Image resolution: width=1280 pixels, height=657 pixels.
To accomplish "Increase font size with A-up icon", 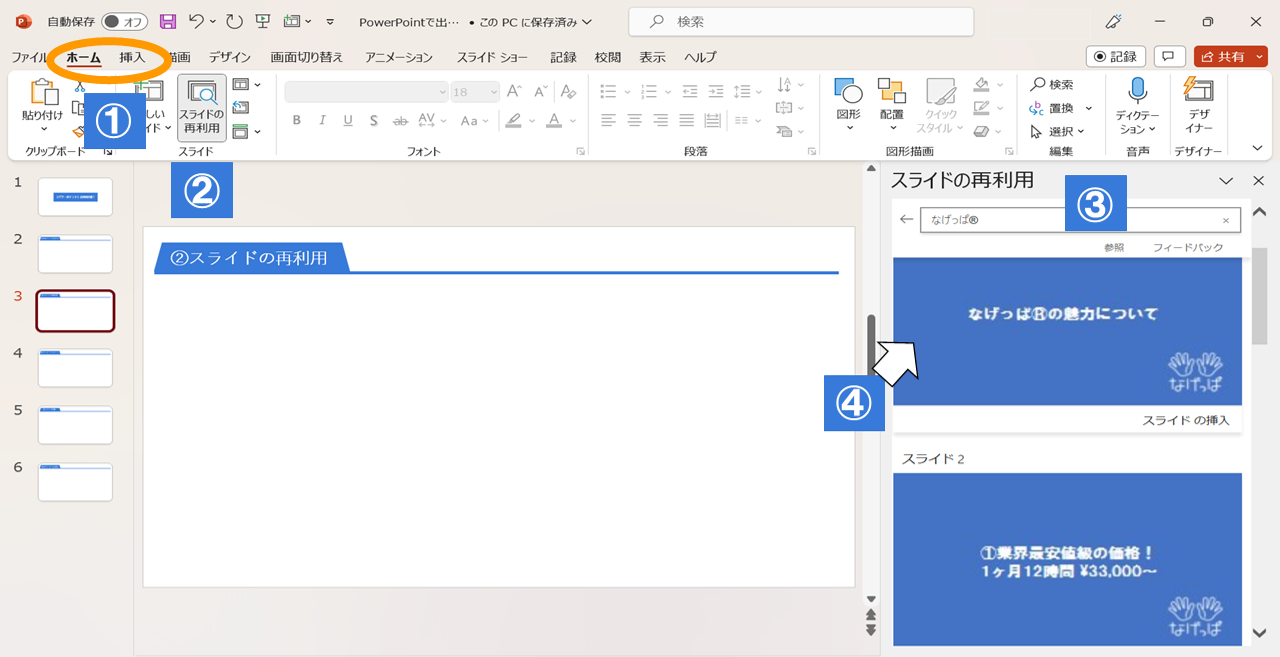I will [x=514, y=92].
